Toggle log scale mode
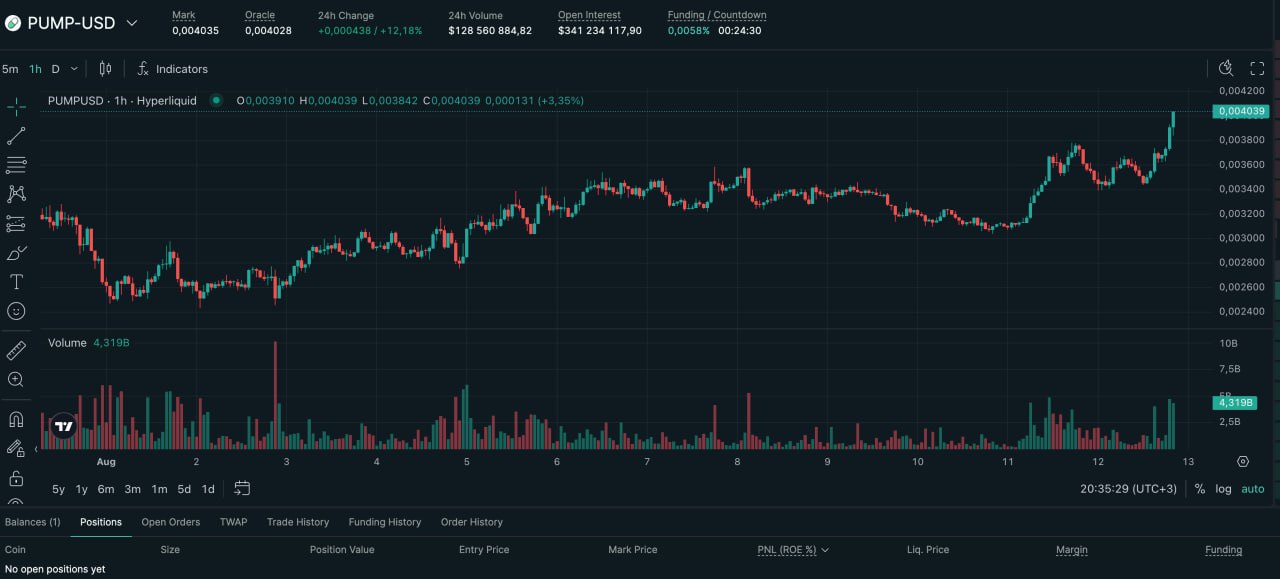1280x579 pixels. point(1223,489)
